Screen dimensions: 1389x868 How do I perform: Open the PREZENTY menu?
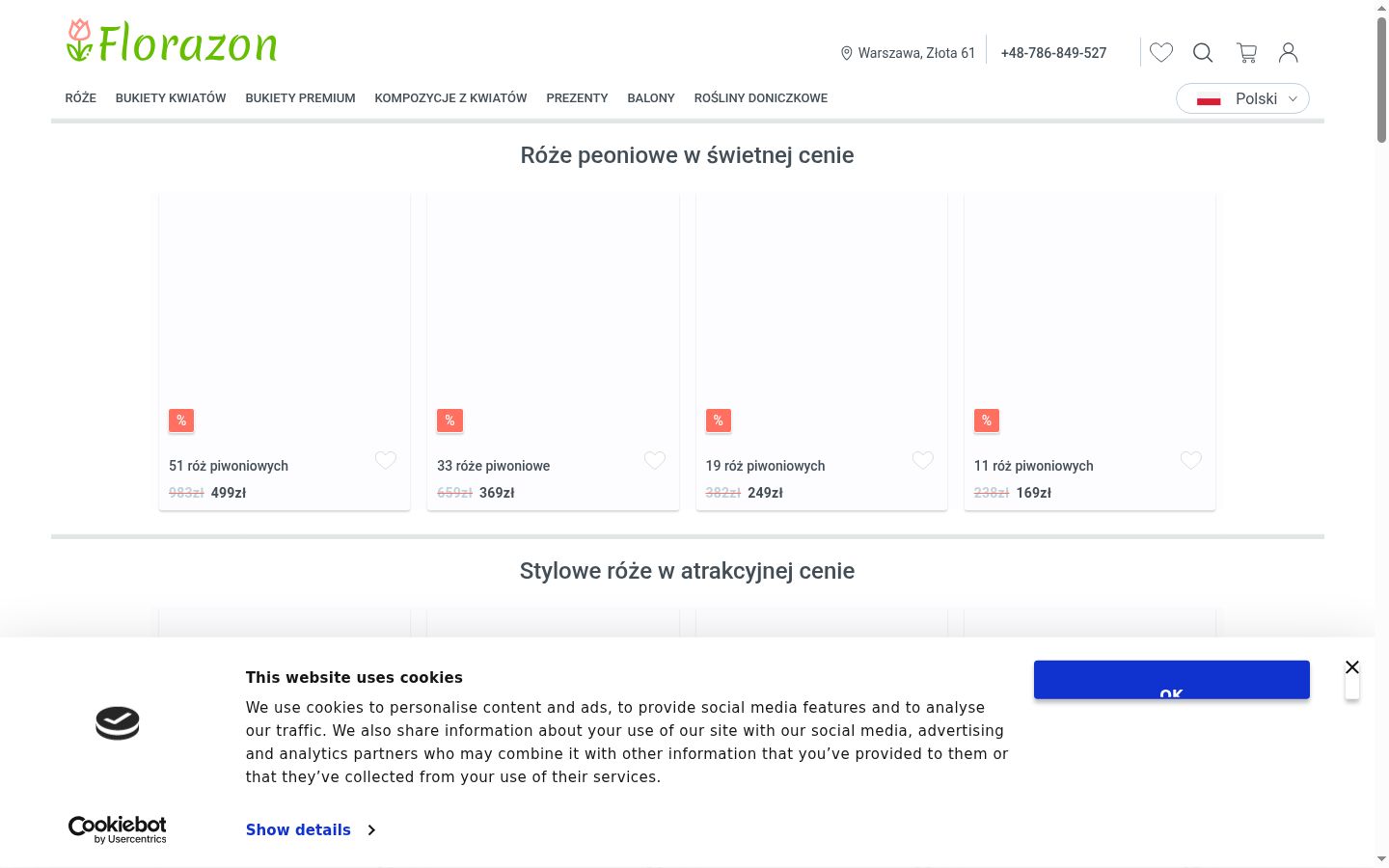click(577, 98)
